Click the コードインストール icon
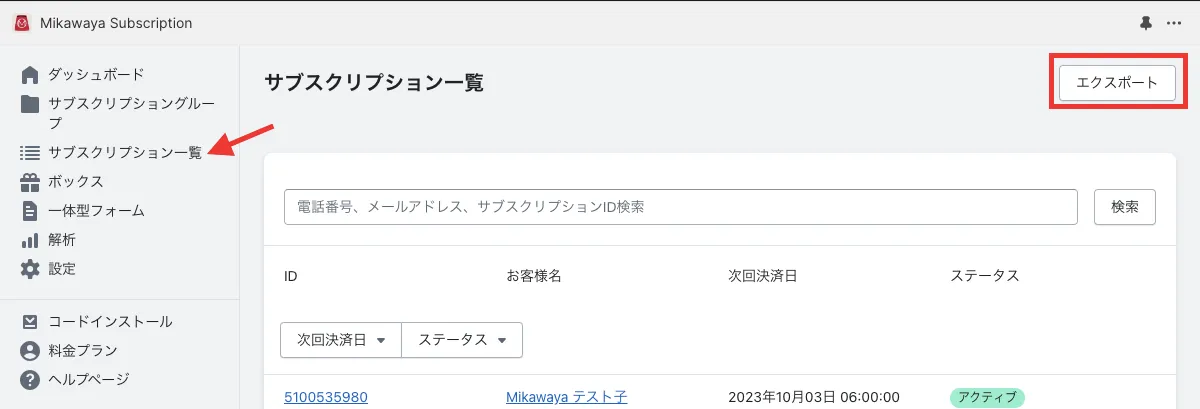Image resolution: width=1200 pixels, height=409 pixels. (30, 322)
